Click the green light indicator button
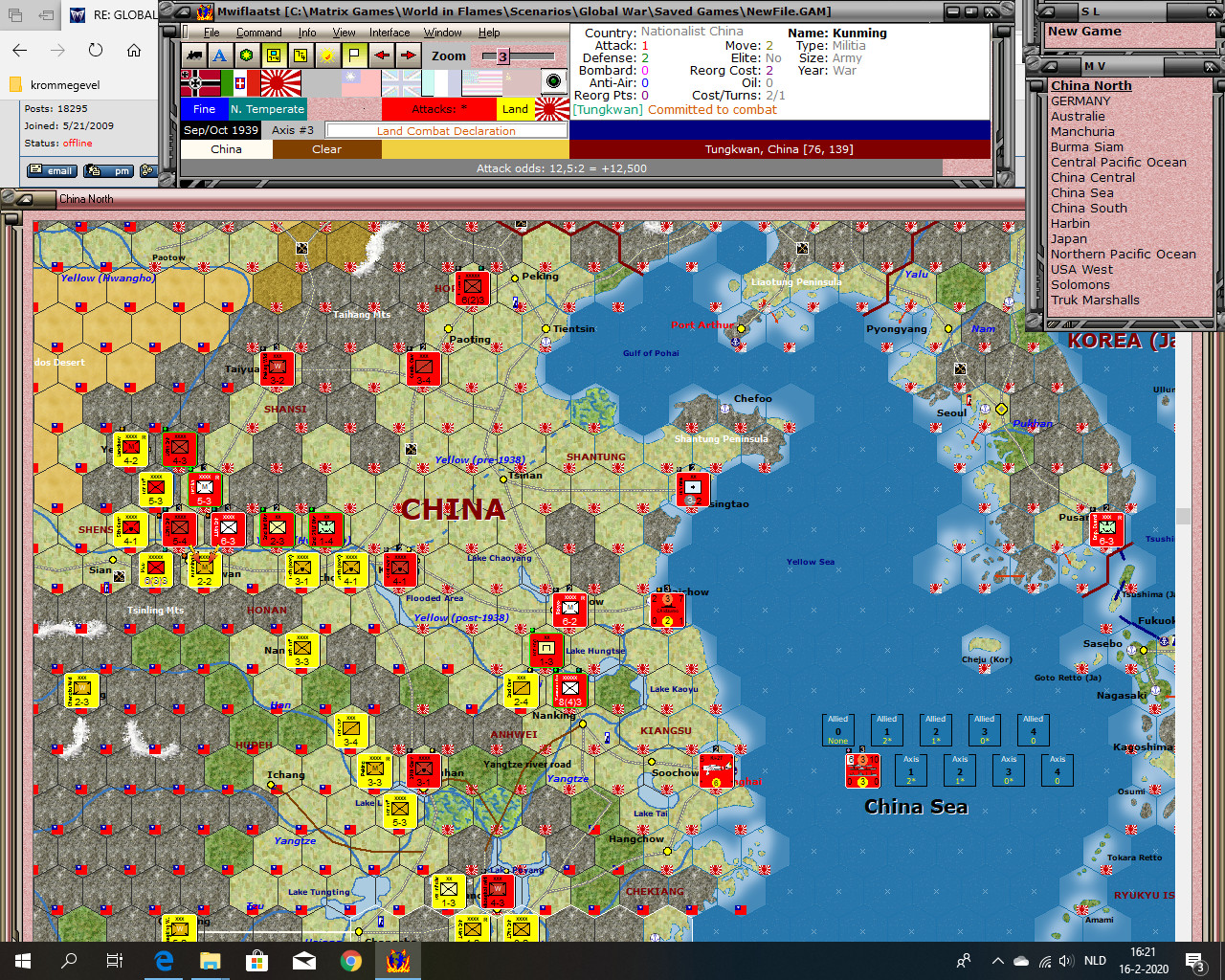Screen dimensions: 1225x980 [554, 81]
